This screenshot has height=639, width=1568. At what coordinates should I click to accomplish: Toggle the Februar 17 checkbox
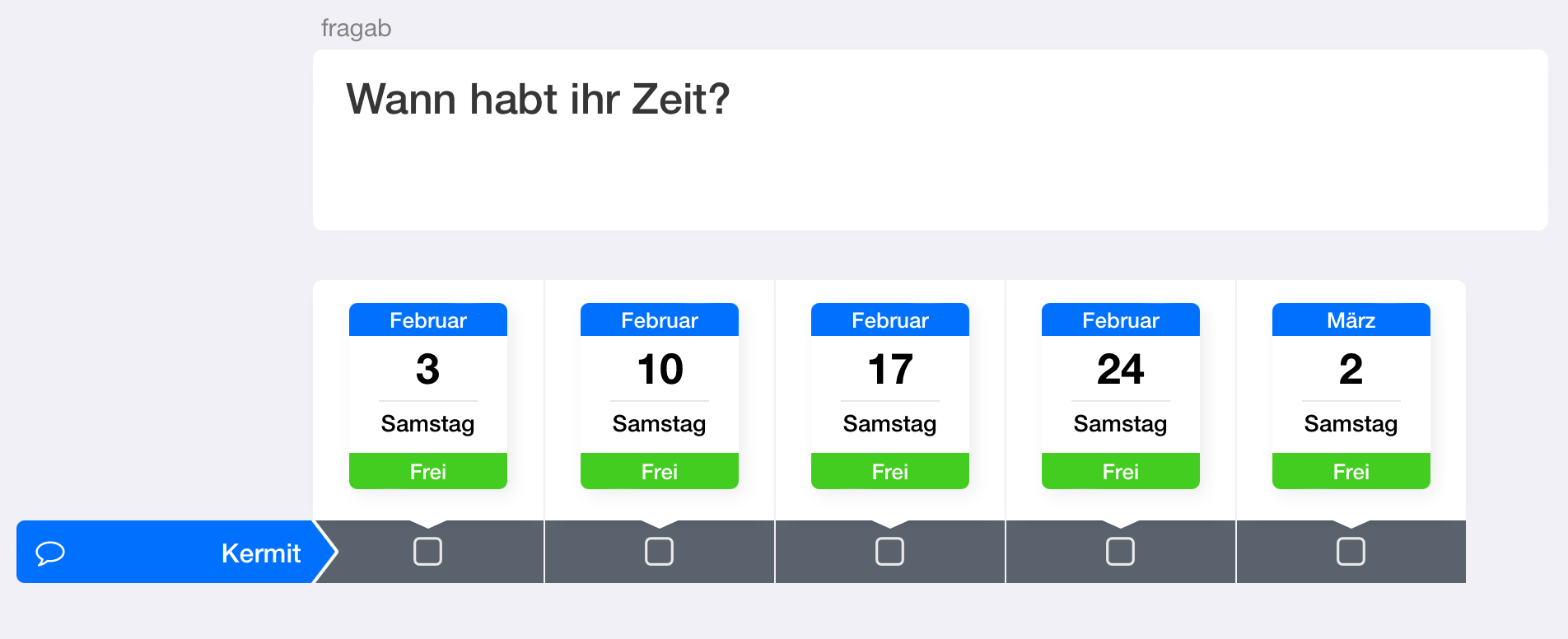click(x=889, y=551)
